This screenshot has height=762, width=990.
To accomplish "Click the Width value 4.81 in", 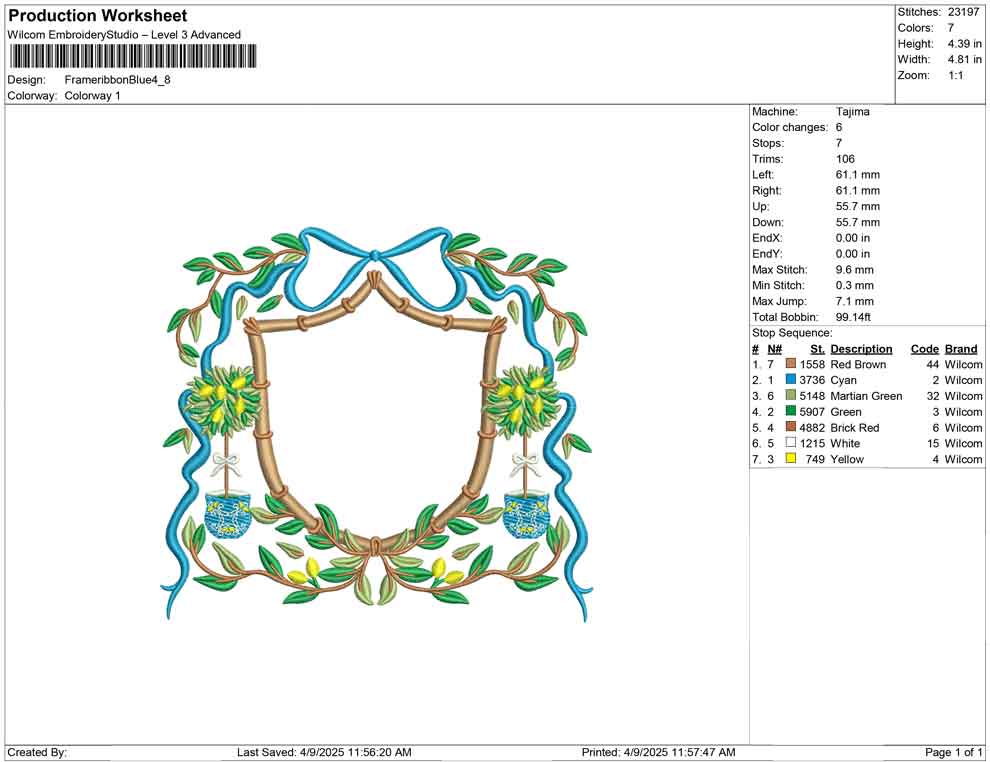I will 964,59.
